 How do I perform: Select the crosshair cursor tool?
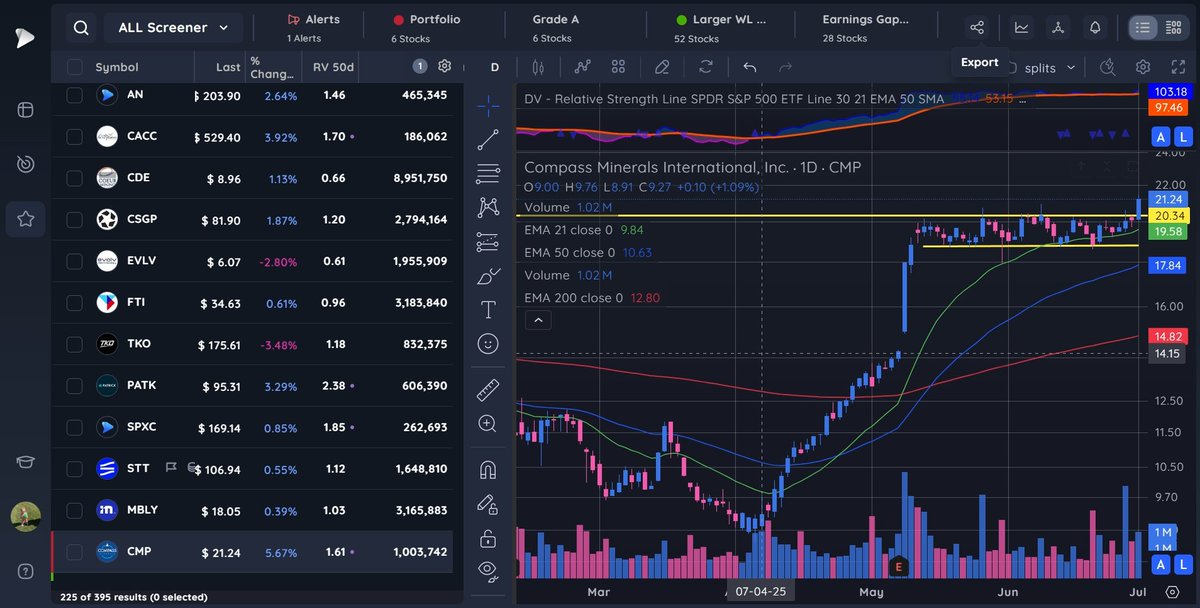pos(488,105)
